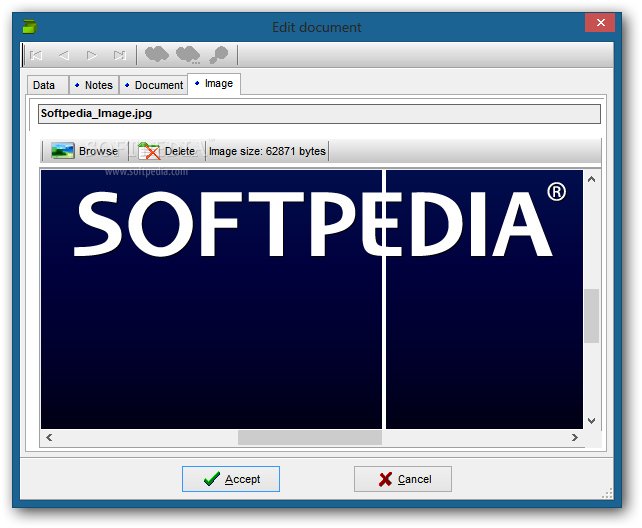This screenshot has width=642, height=528.
Task: Click first cloud search toolbar icon
Action: click(x=157, y=54)
